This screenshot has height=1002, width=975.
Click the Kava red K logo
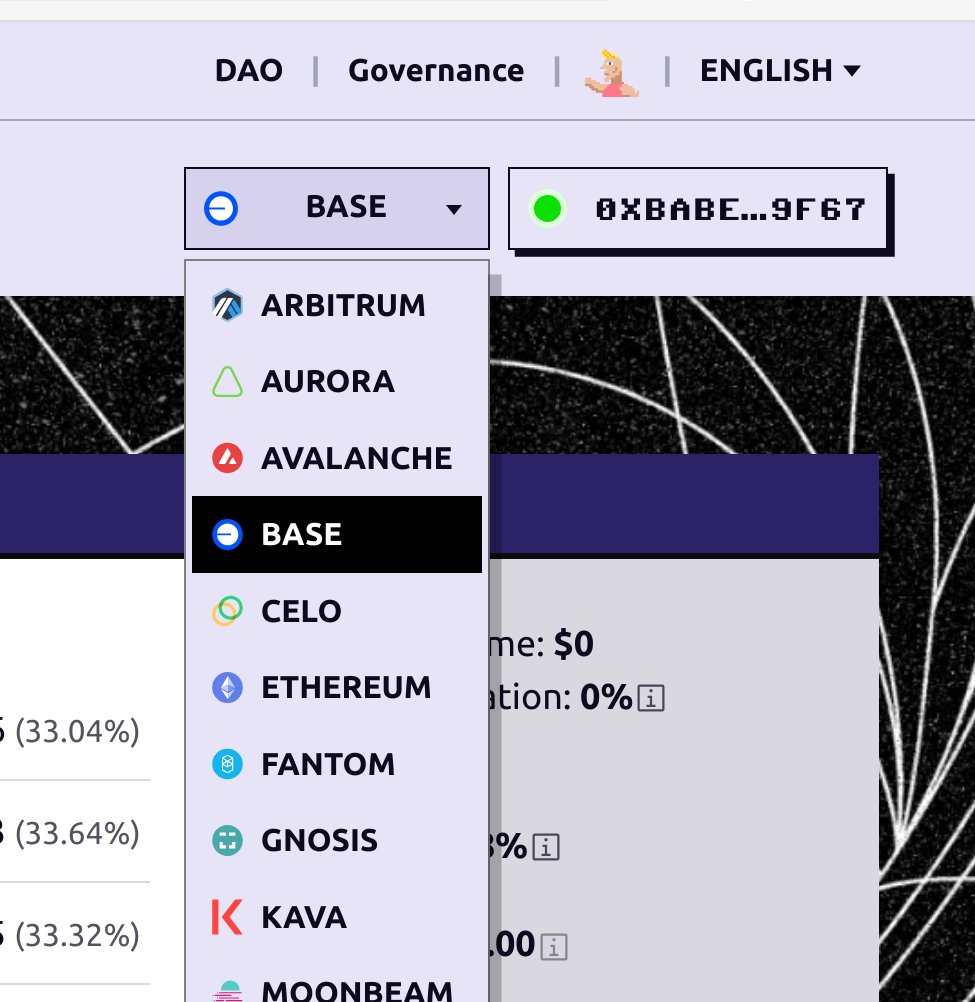point(227,917)
